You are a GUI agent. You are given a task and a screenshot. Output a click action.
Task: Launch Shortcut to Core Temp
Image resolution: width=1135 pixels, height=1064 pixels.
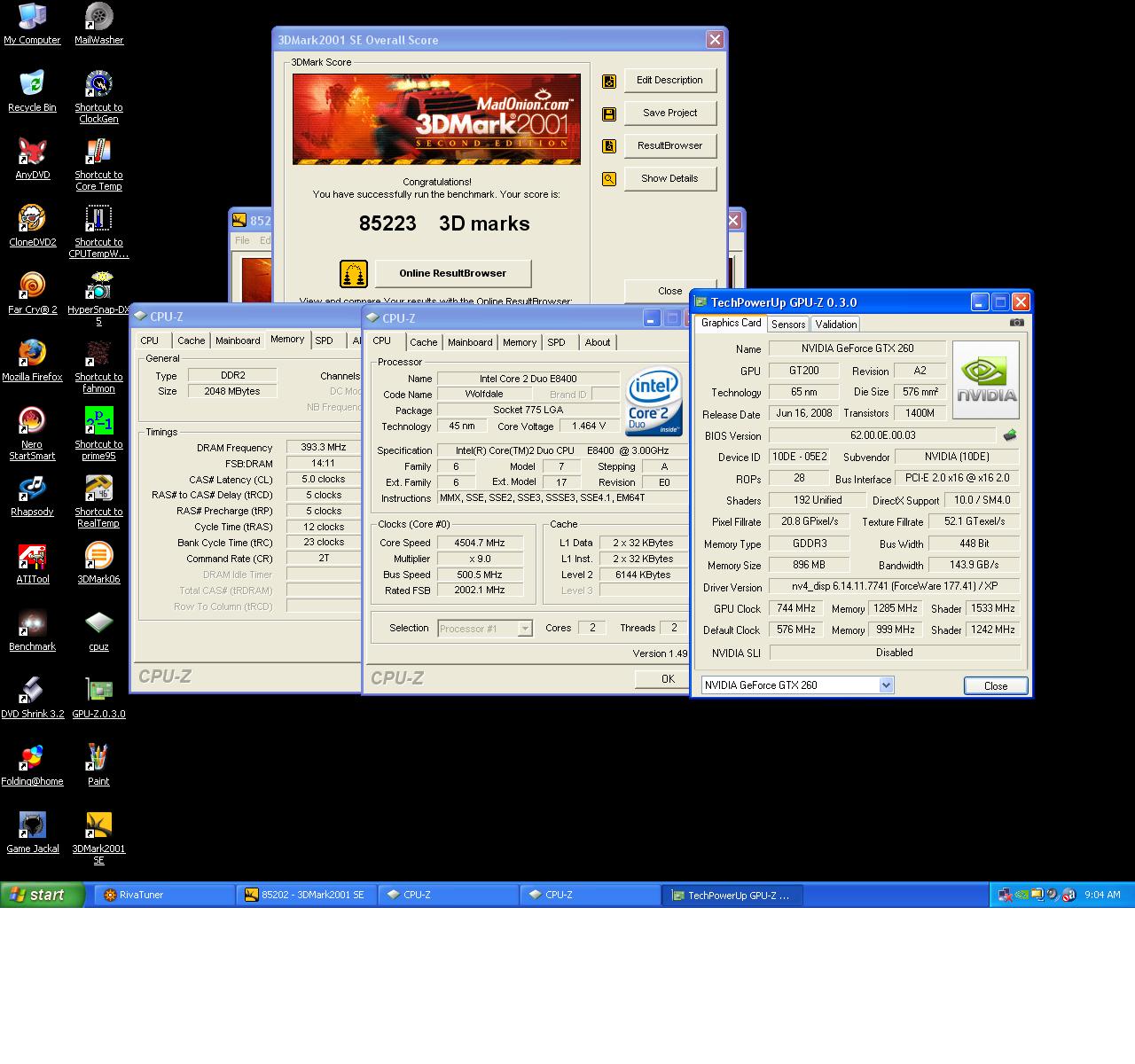click(x=98, y=165)
